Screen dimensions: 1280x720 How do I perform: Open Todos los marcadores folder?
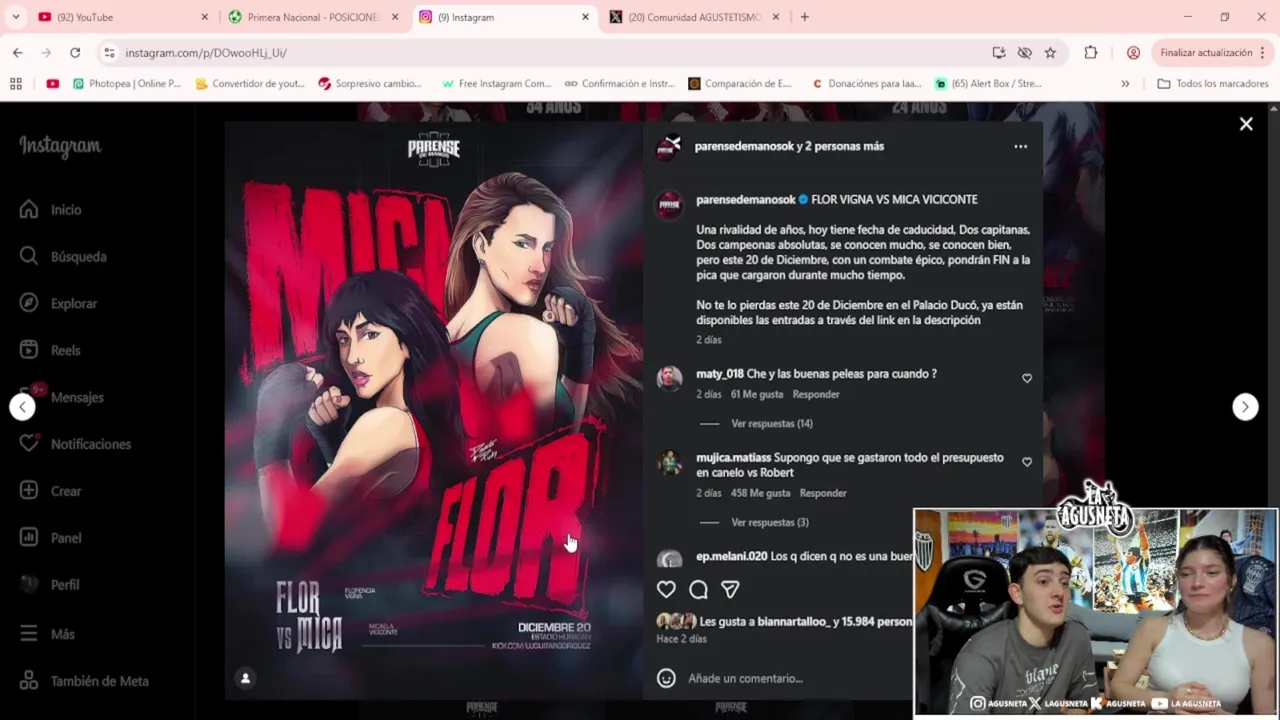[x=1212, y=84]
